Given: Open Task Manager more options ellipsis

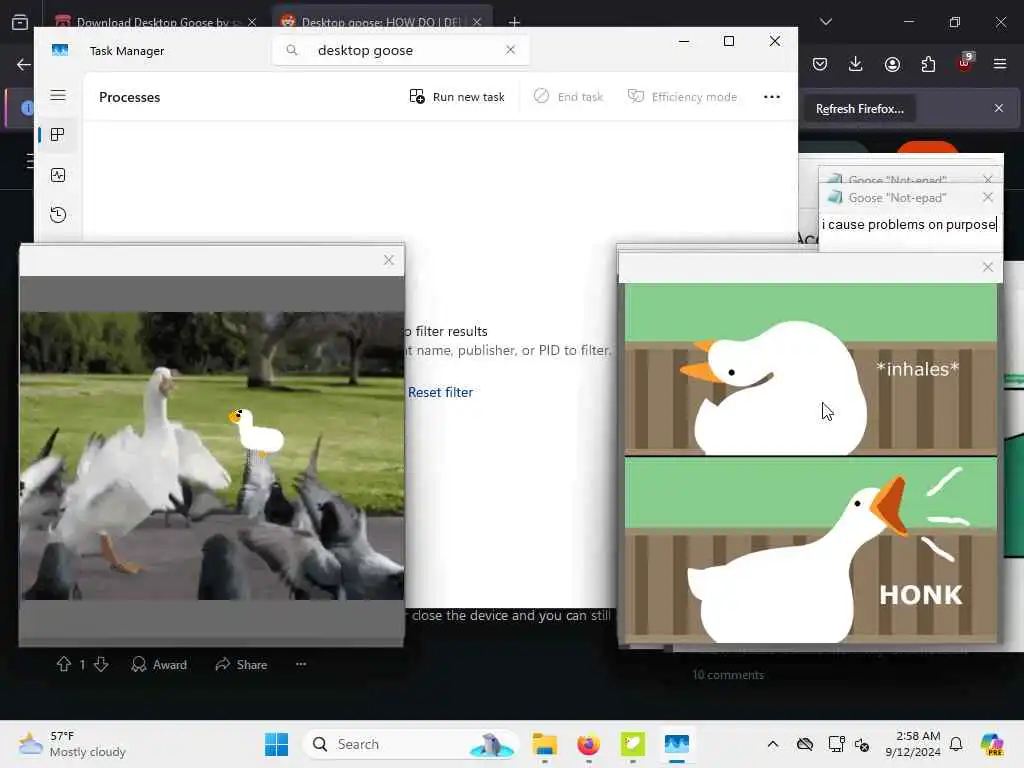Looking at the screenshot, I should 772,97.
